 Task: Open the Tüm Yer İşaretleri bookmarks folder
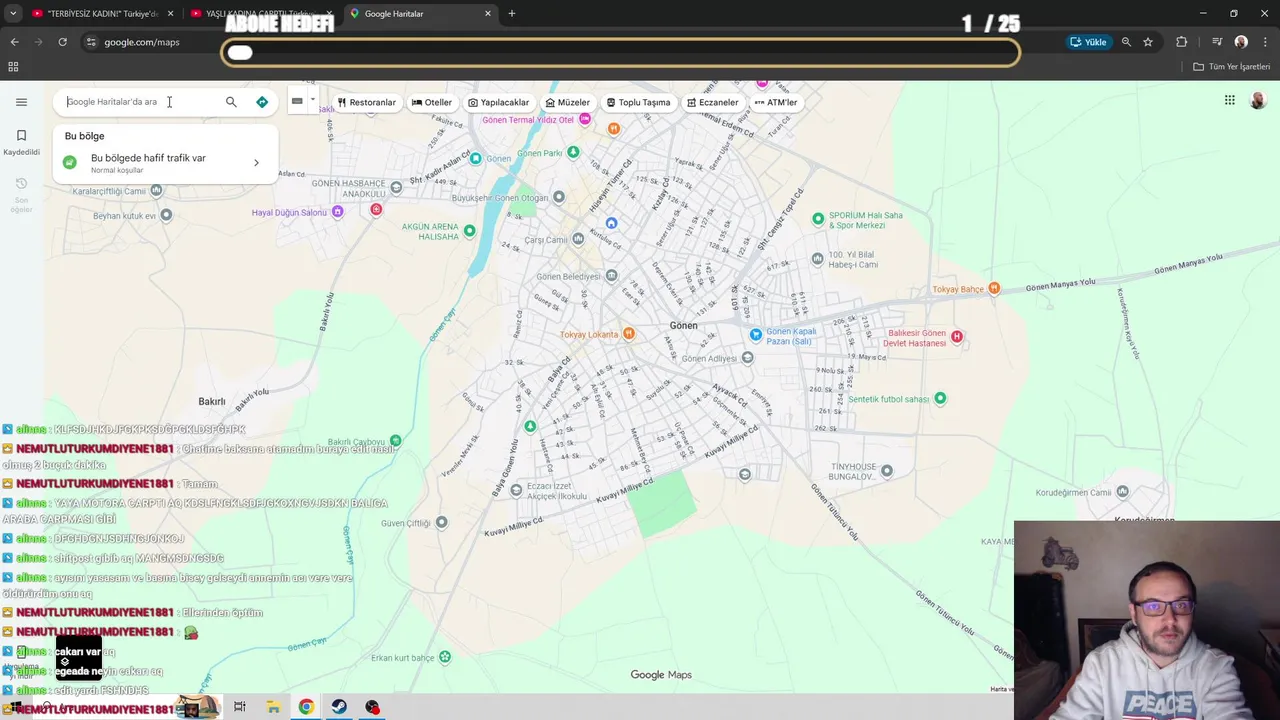pyautogui.click(x=1231, y=67)
